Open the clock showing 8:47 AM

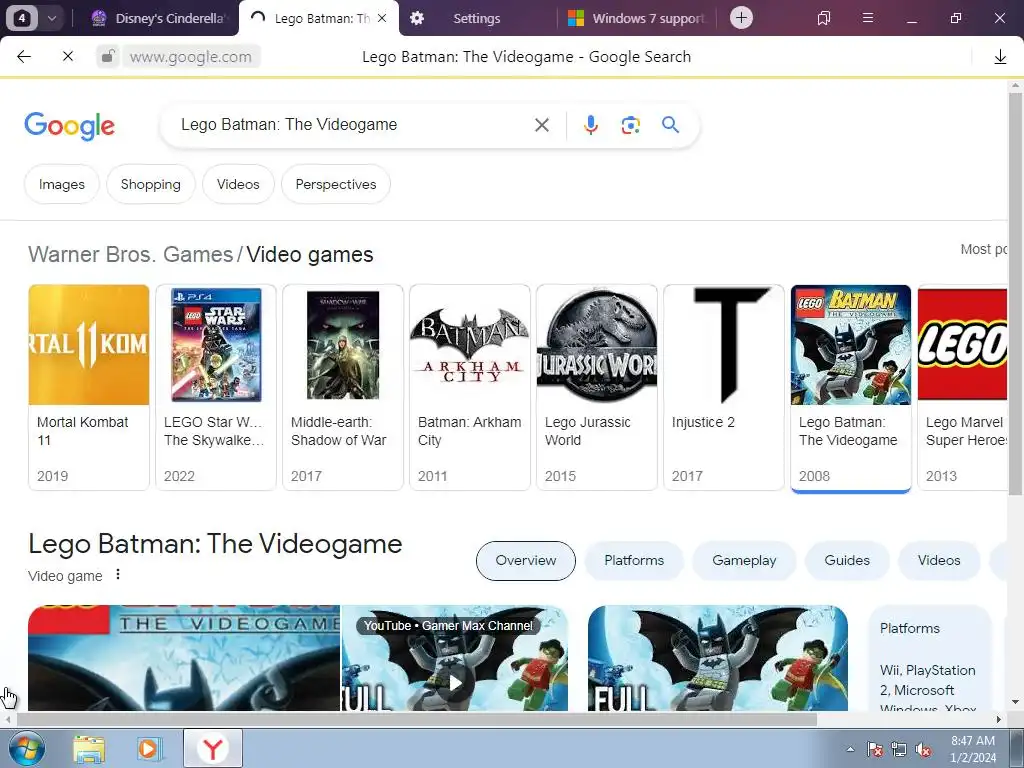click(973, 749)
